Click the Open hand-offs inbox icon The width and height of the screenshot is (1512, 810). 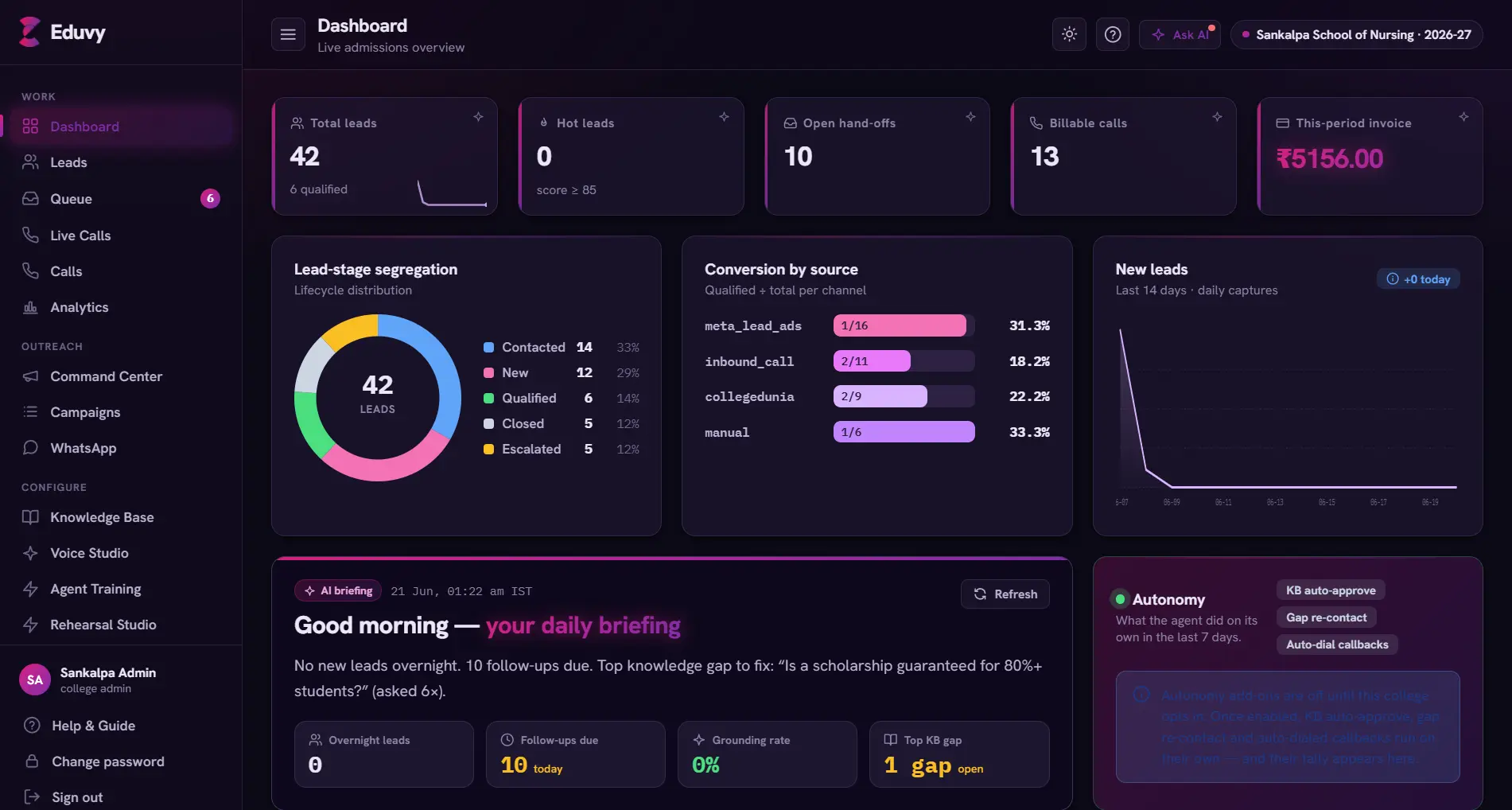791,123
